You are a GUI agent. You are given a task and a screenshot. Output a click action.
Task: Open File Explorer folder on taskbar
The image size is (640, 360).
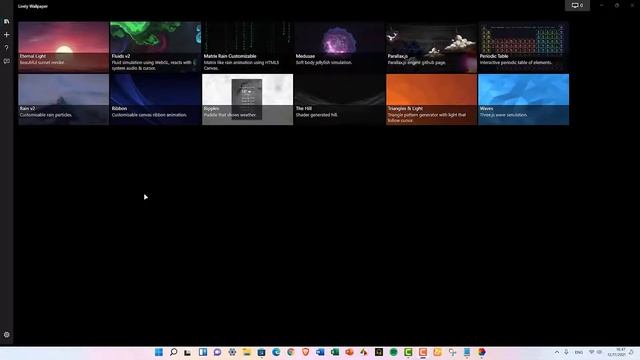pos(247,352)
